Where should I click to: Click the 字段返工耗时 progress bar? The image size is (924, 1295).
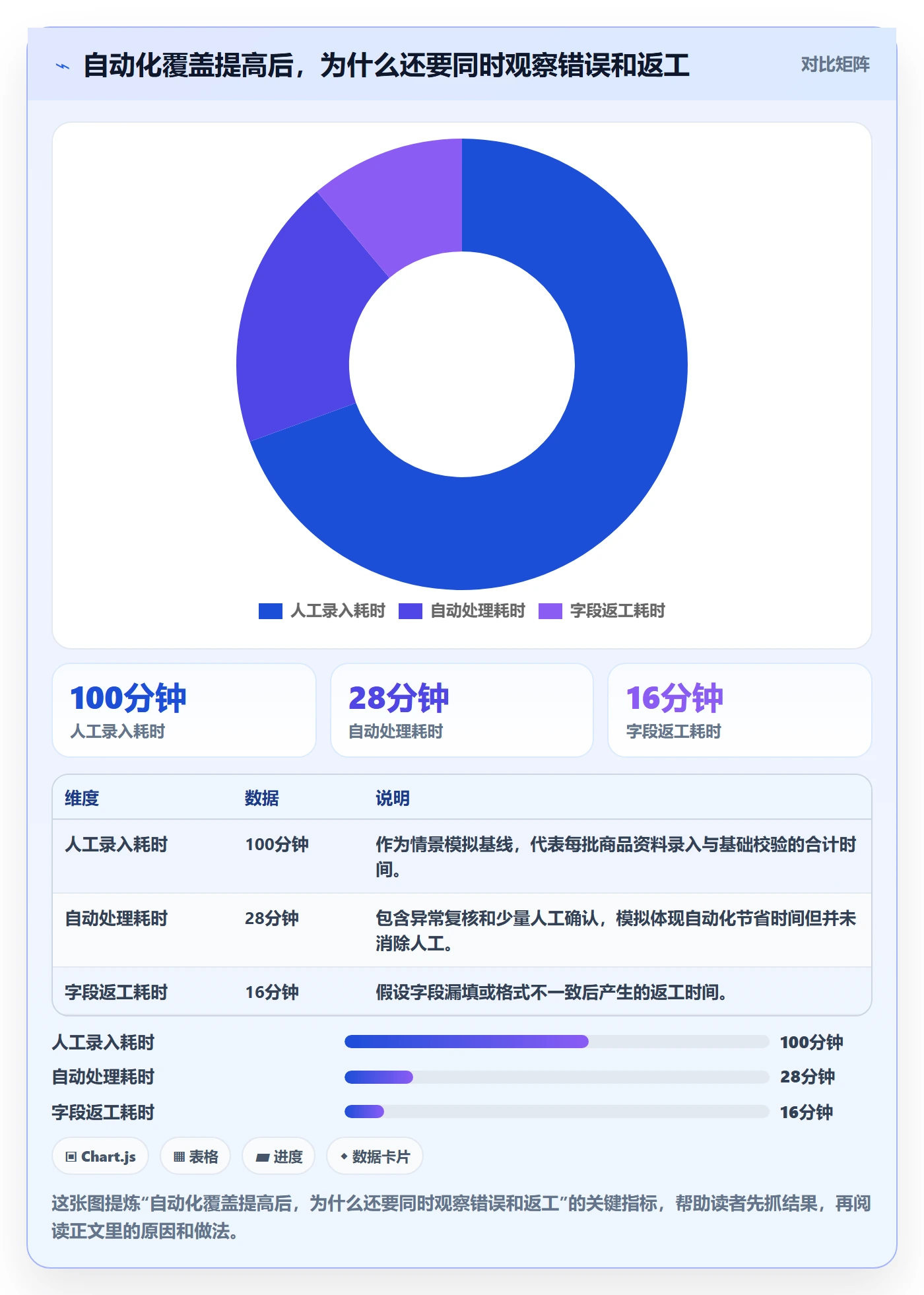tap(556, 1112)
